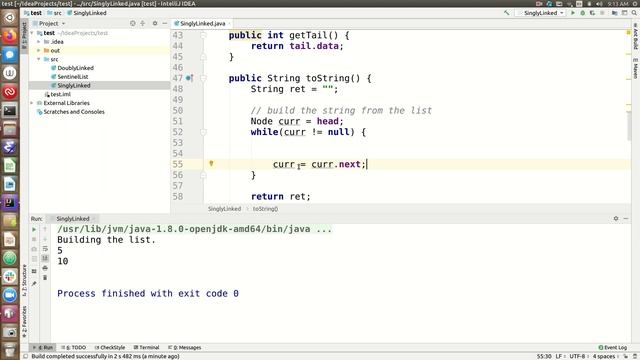Image resolution: width=640 pixels, height=360 pixels.
Task: Open Project Structure icon in top toolbar
Action: tap(614, 13)
